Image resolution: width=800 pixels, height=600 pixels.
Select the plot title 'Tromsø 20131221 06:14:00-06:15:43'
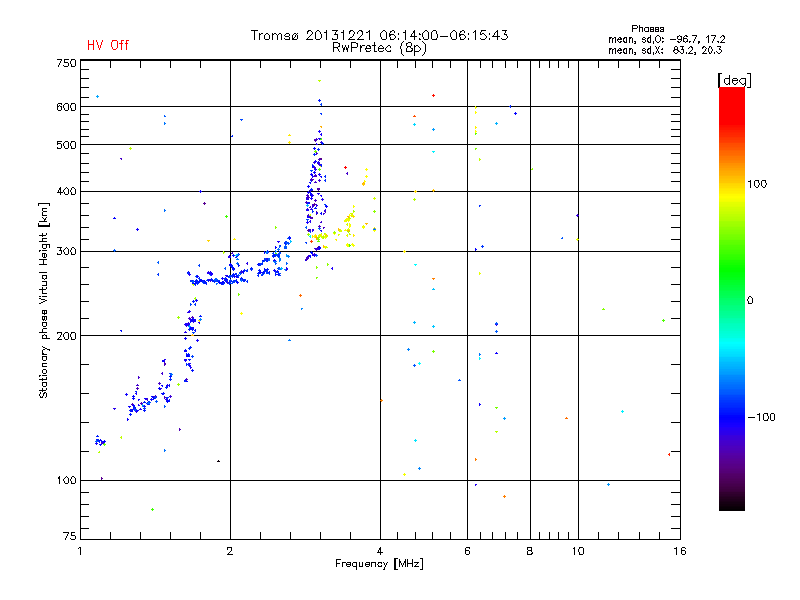379,35
